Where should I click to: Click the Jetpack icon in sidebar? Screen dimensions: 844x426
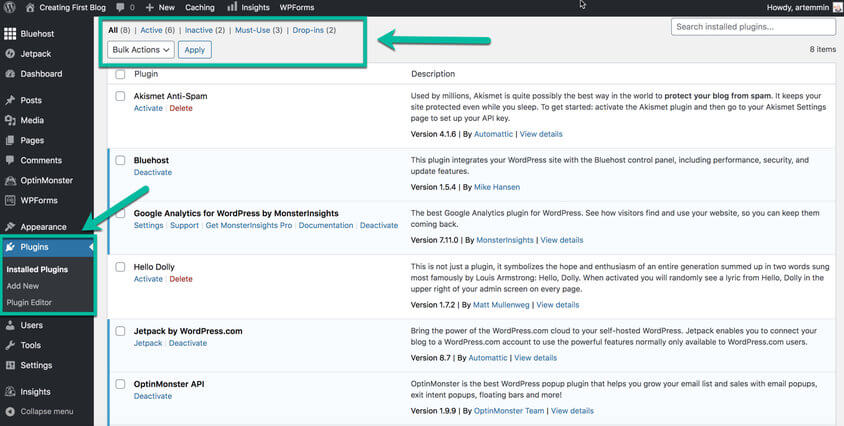coord(10,54)
